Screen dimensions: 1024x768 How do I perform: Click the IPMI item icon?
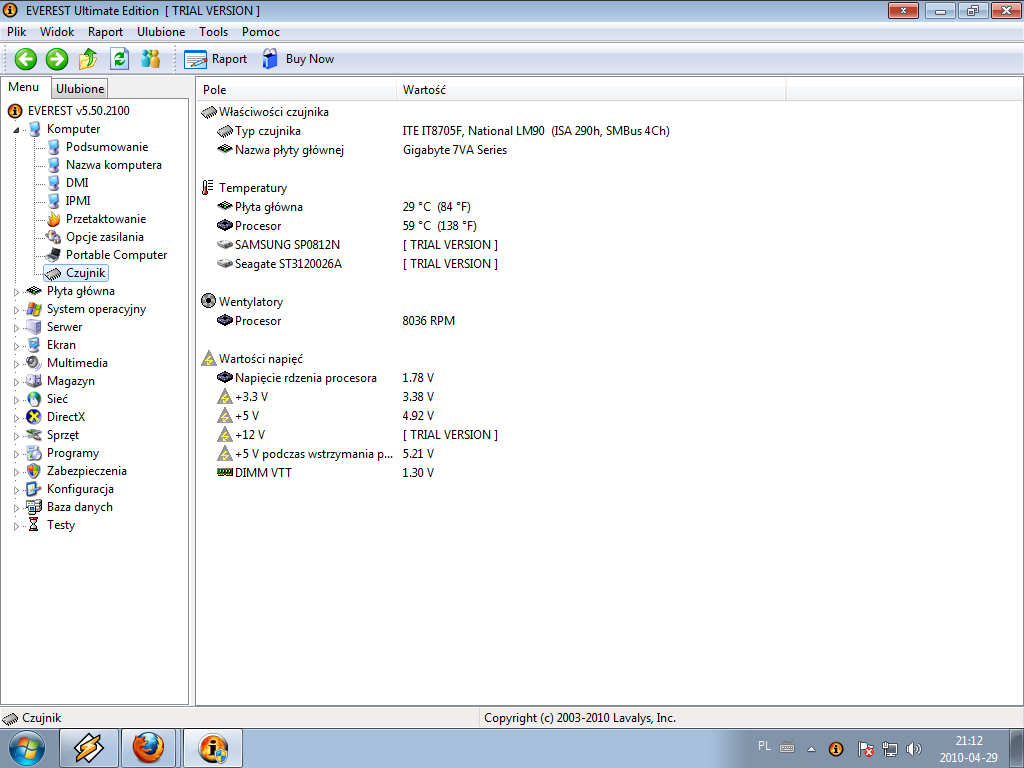tap(54, 201)
